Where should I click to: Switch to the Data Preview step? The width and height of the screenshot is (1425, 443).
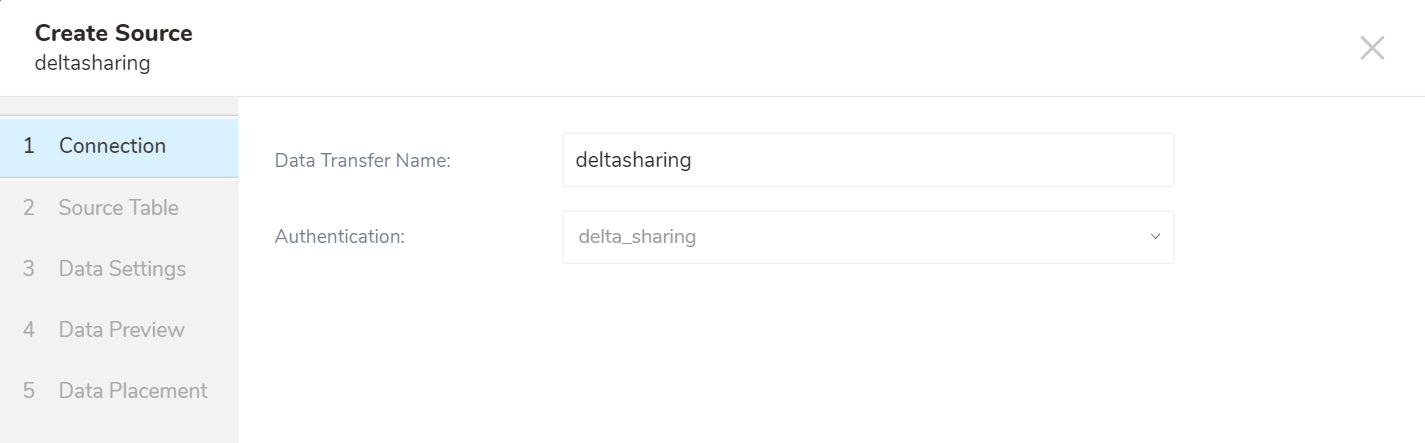(x=121, y=330)
